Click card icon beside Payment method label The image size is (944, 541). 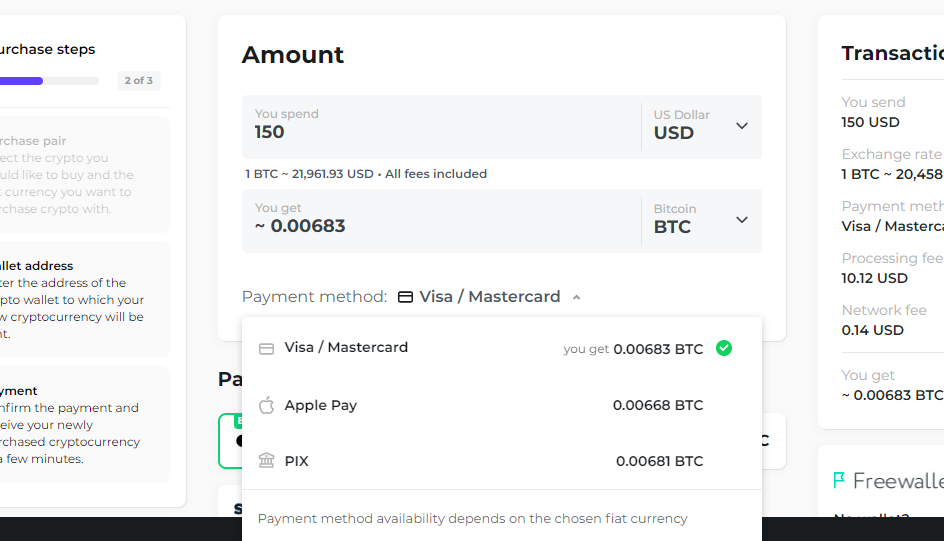click(x=405, y=297)
